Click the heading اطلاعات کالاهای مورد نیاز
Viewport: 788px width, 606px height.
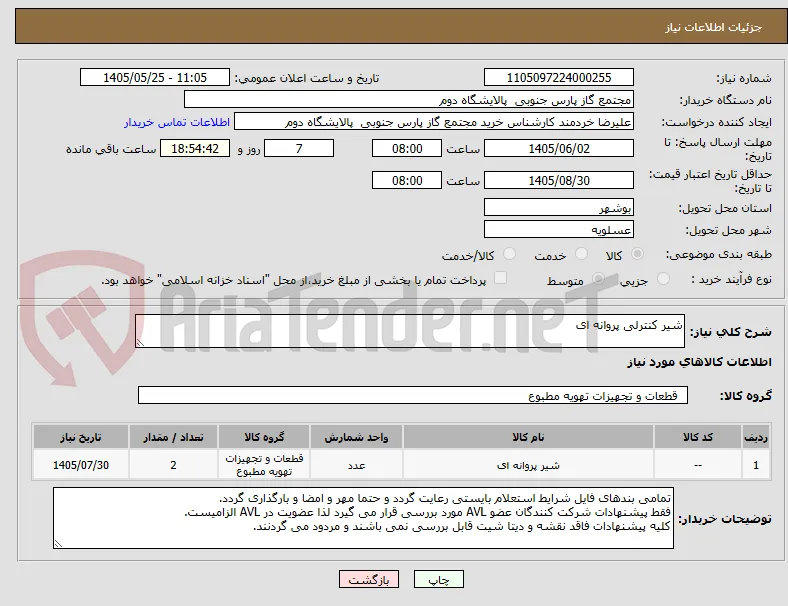point(699,362)
